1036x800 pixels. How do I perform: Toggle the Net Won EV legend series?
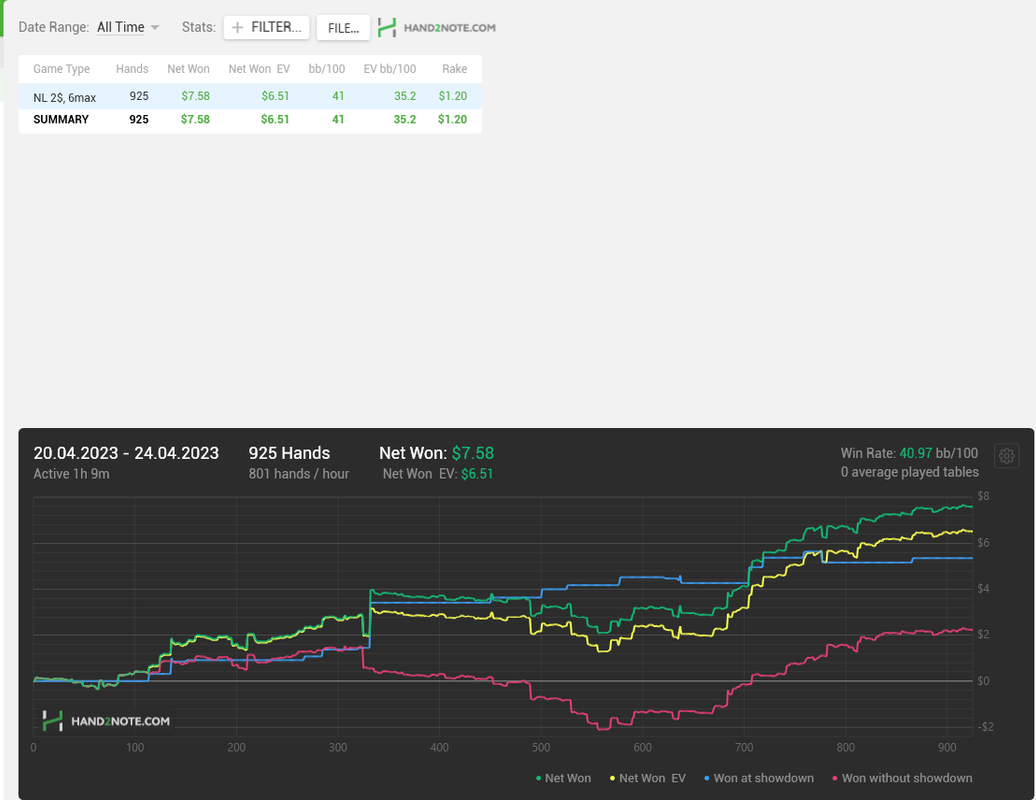click(x=648, y=778)
